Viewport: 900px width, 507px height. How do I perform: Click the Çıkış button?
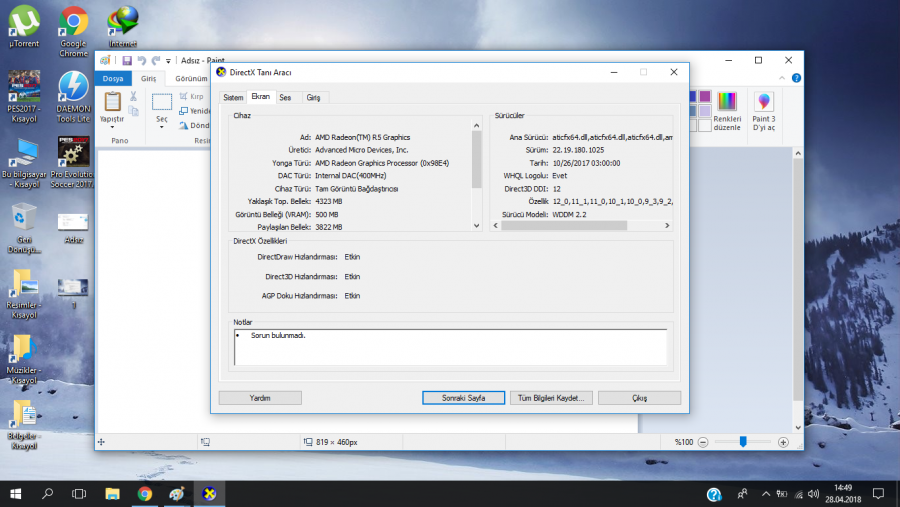point(639,398)
